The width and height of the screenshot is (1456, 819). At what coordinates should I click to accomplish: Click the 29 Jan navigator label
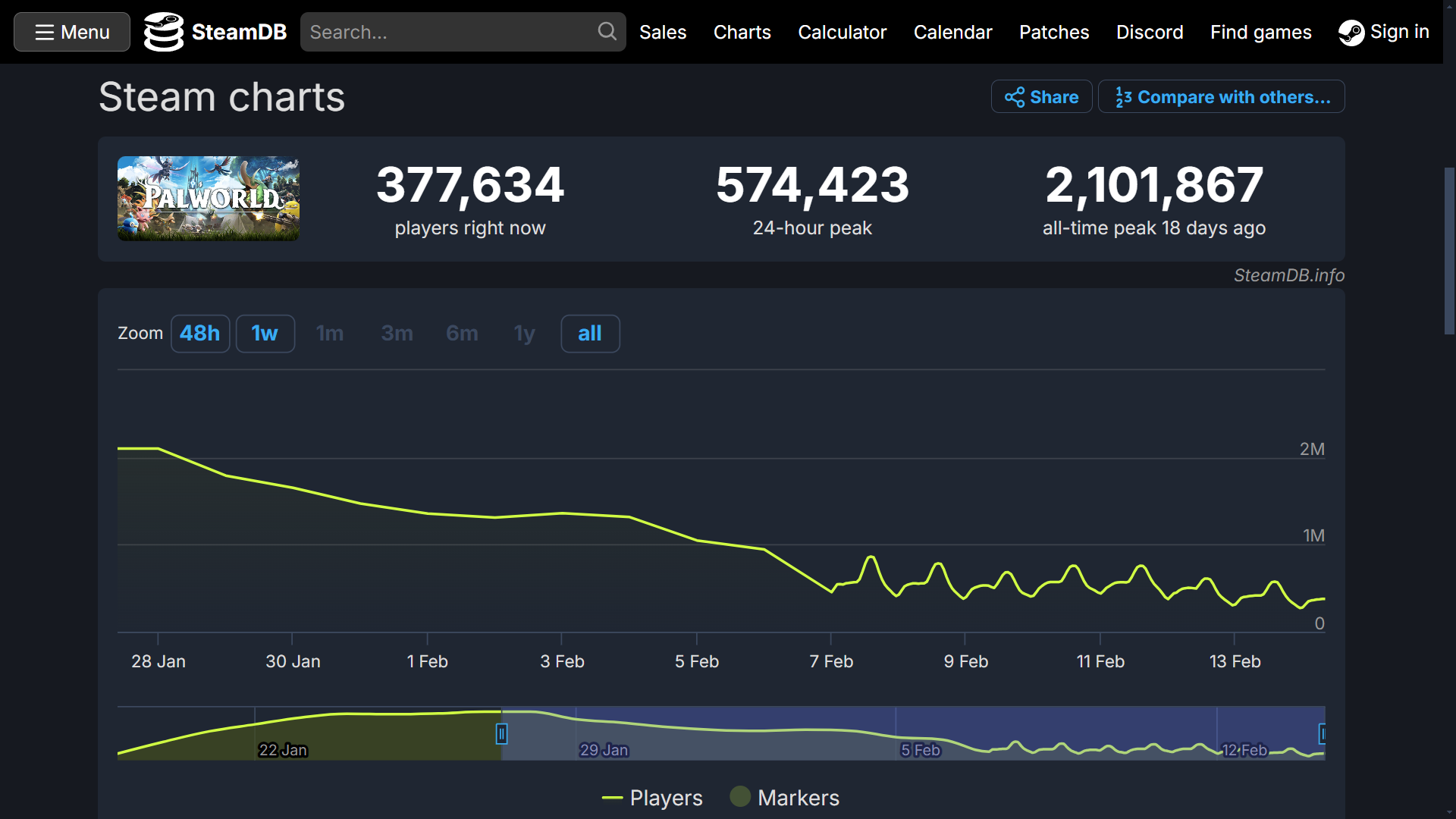pyautogui.click(x=604, y=750)
